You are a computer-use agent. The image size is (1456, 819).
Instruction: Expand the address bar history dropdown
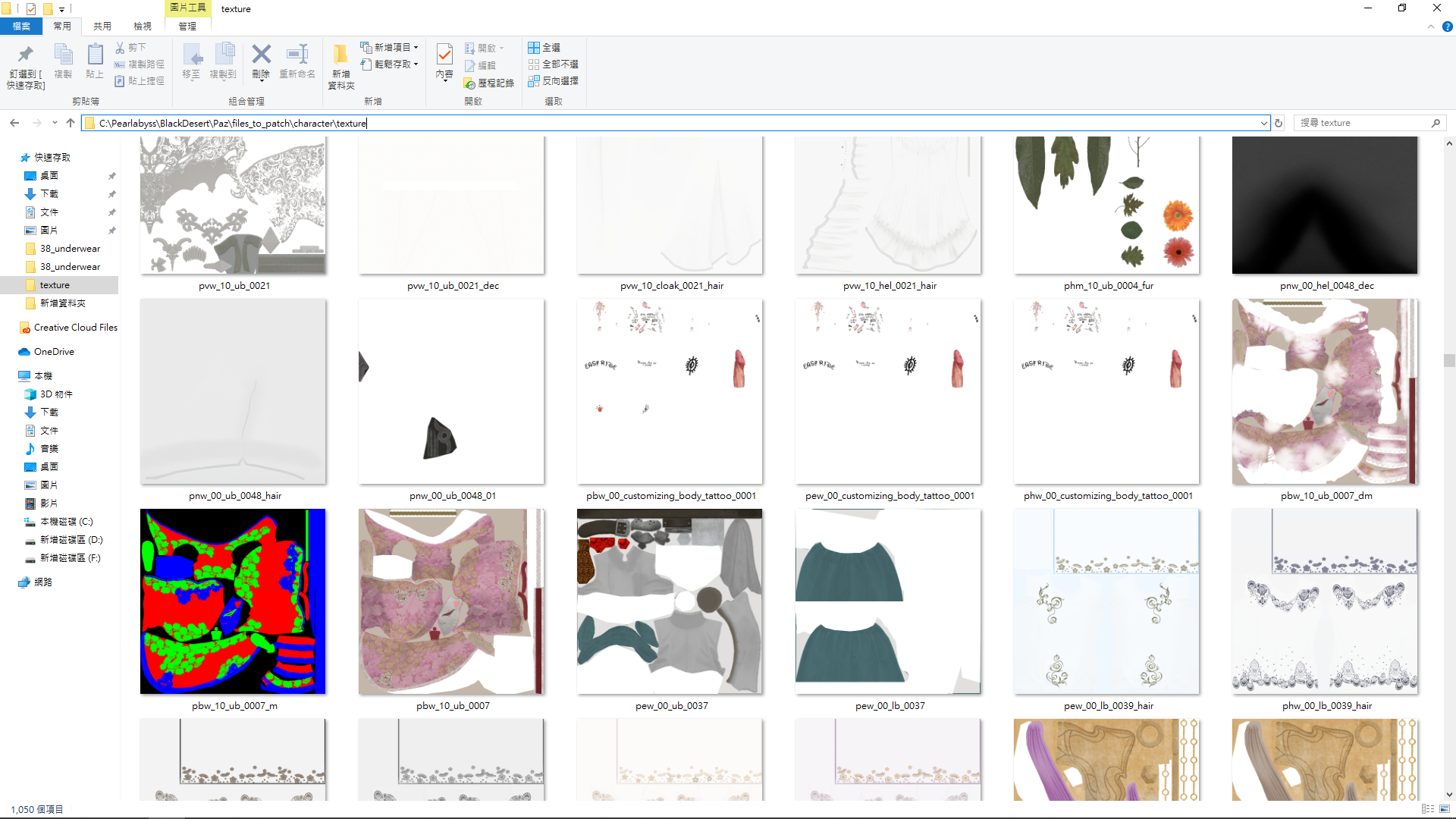coord(1263,123)
